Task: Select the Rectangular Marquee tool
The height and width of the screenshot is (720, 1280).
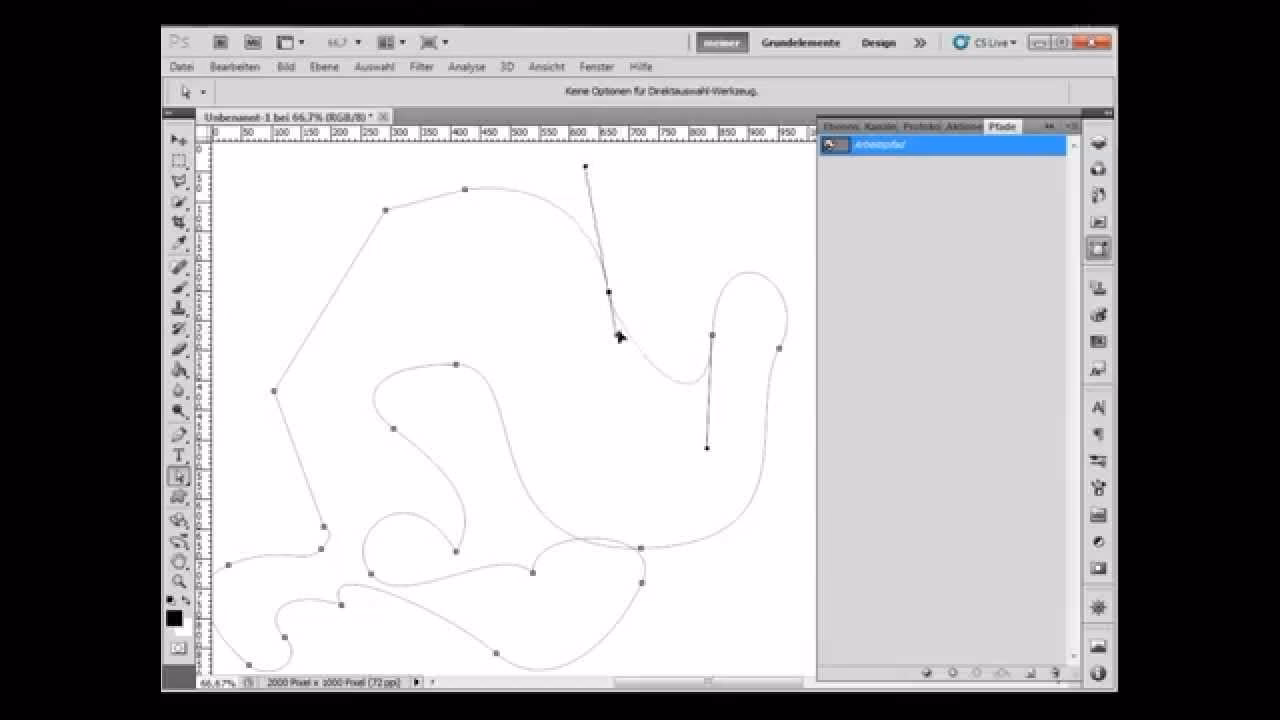Action: (179, 161)
